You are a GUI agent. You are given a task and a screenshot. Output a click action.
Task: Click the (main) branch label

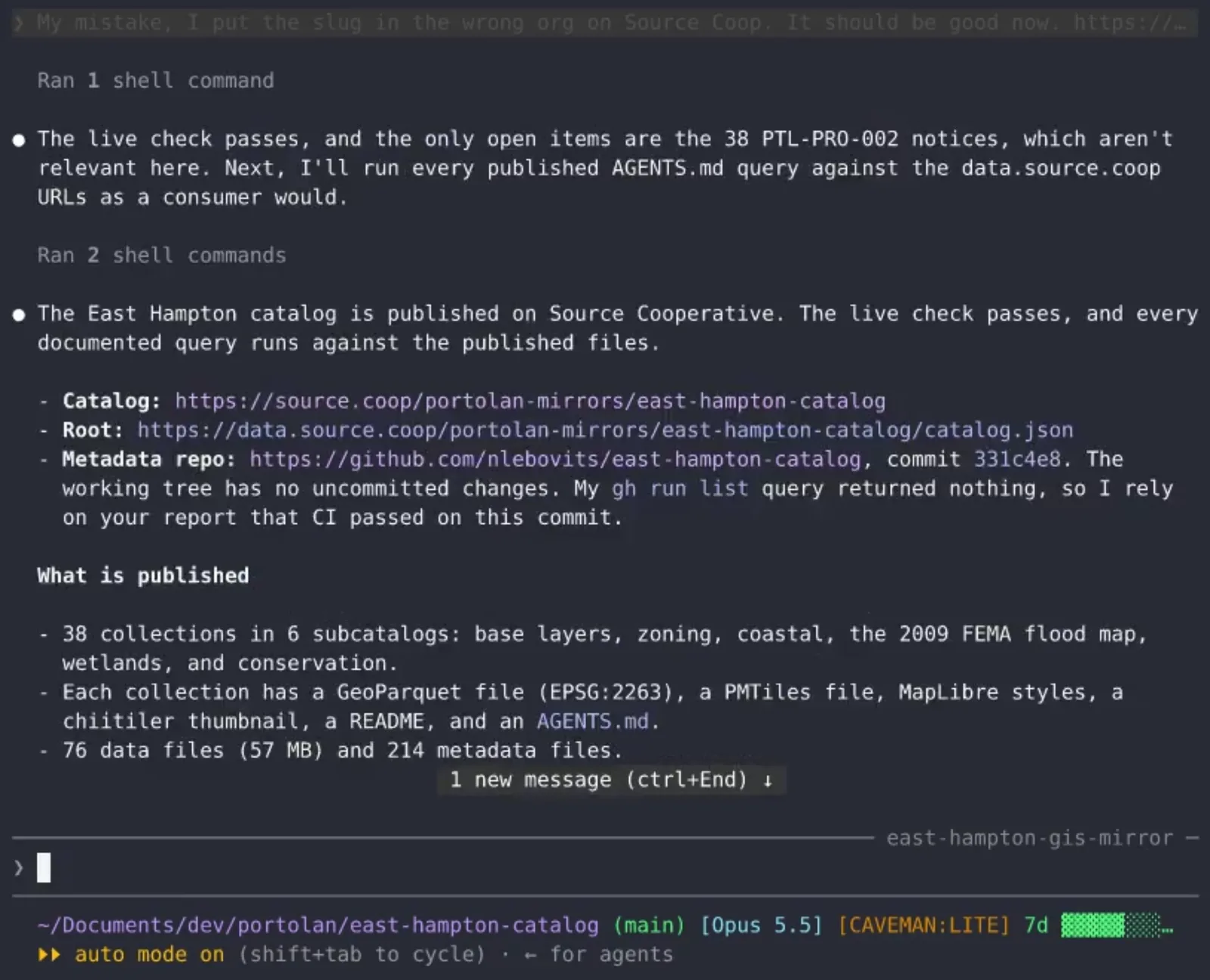tap(649, 925)
